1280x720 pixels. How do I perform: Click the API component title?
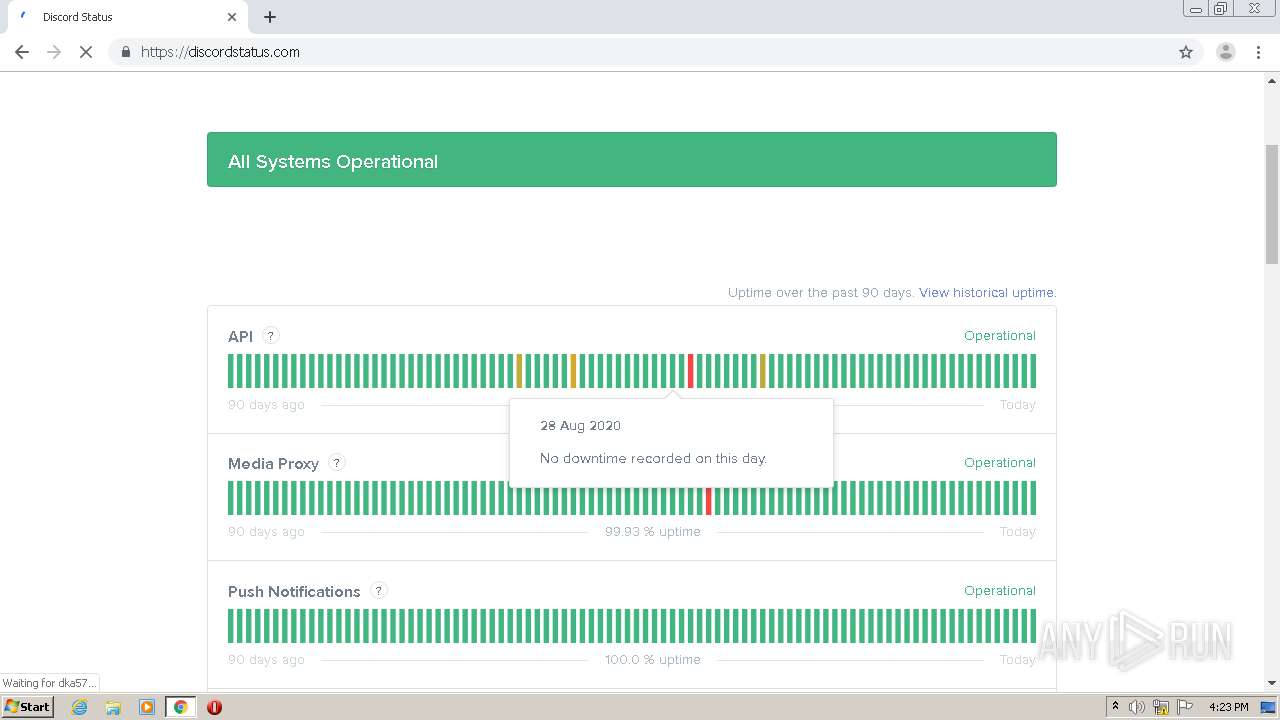pyautogui.click(x=240, y=337)
